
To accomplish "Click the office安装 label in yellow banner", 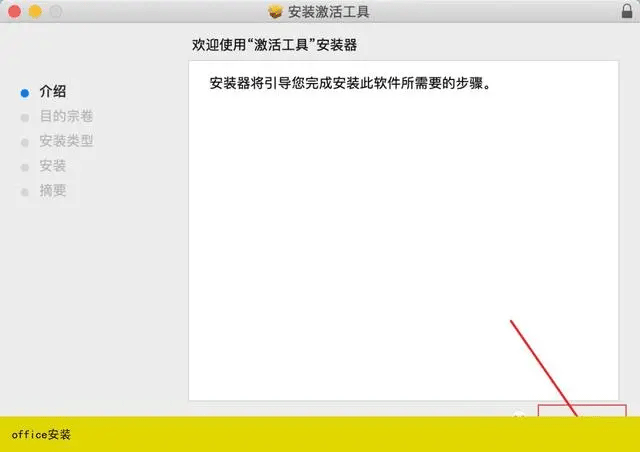I will (41, 435).
